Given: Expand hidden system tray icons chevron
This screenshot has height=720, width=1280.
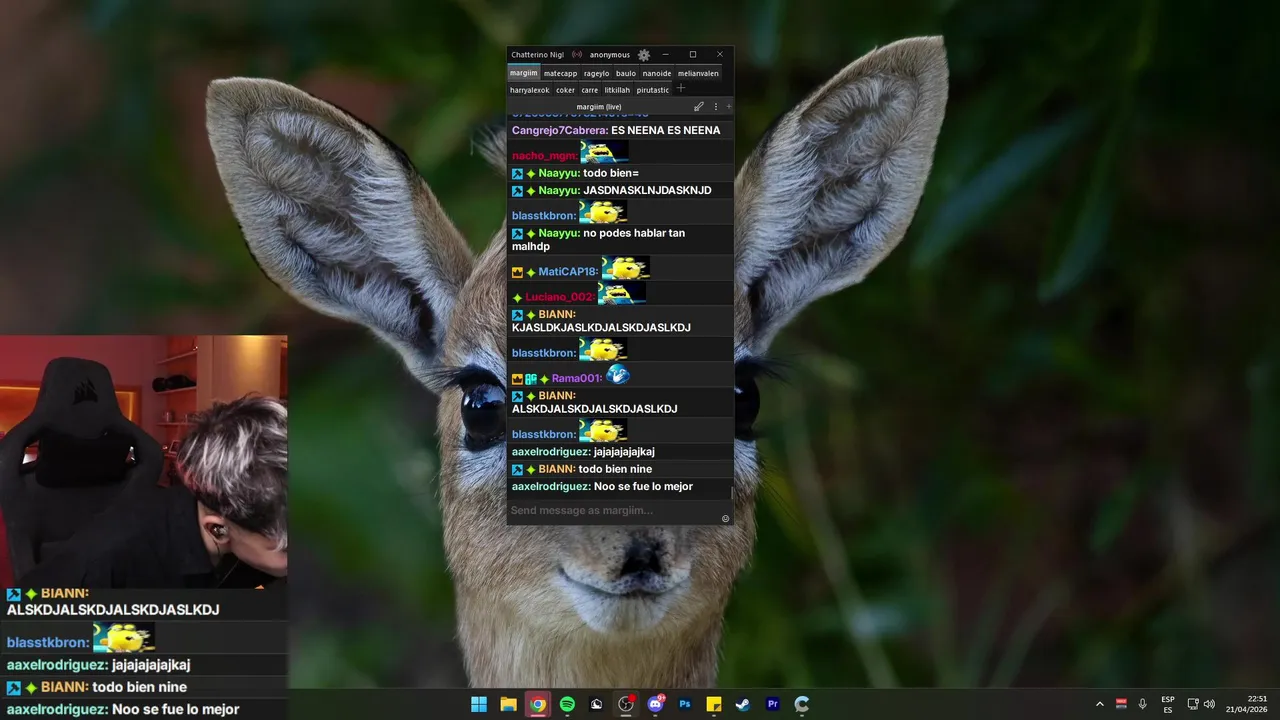Looking at the screenshot, I should 1100,704.
